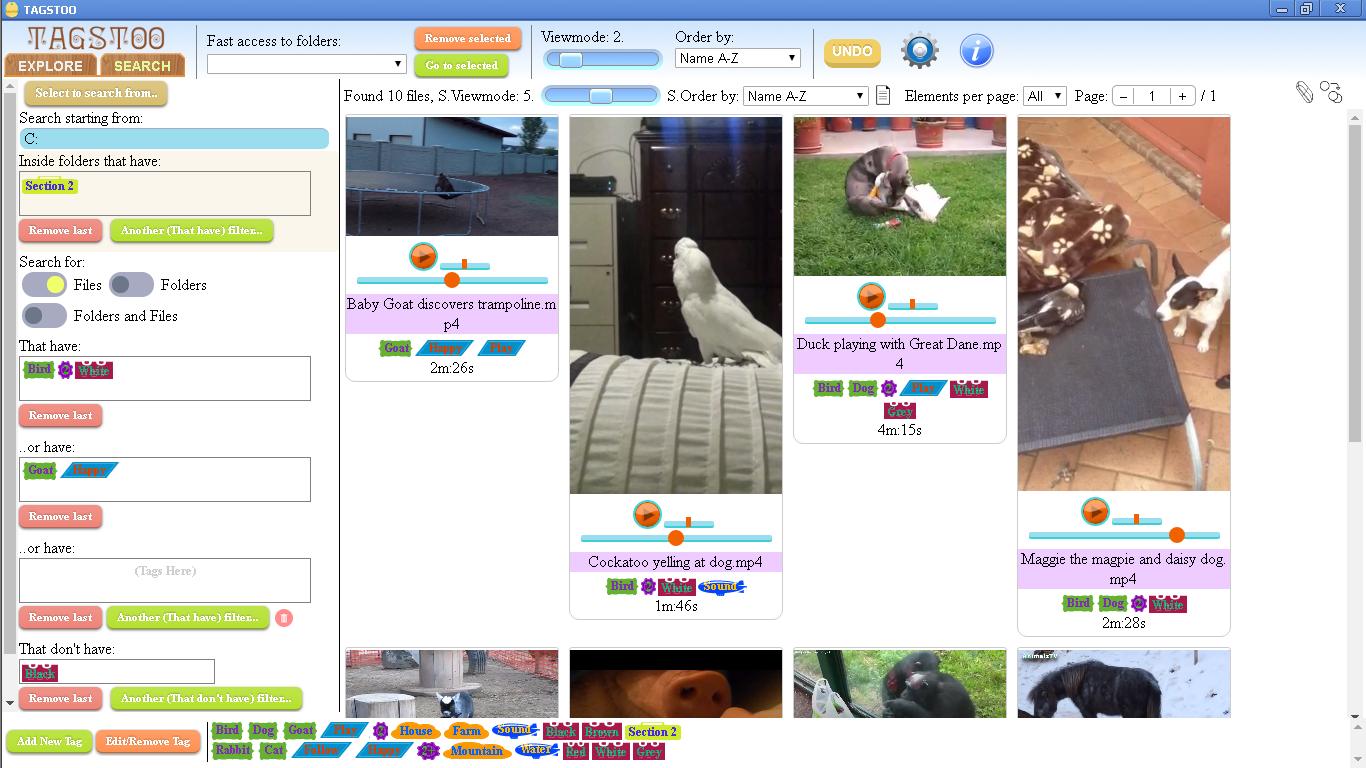Select the Red tag in bottom tag bar
Screen dimensions: 1366x768
(x=575, y=751)
